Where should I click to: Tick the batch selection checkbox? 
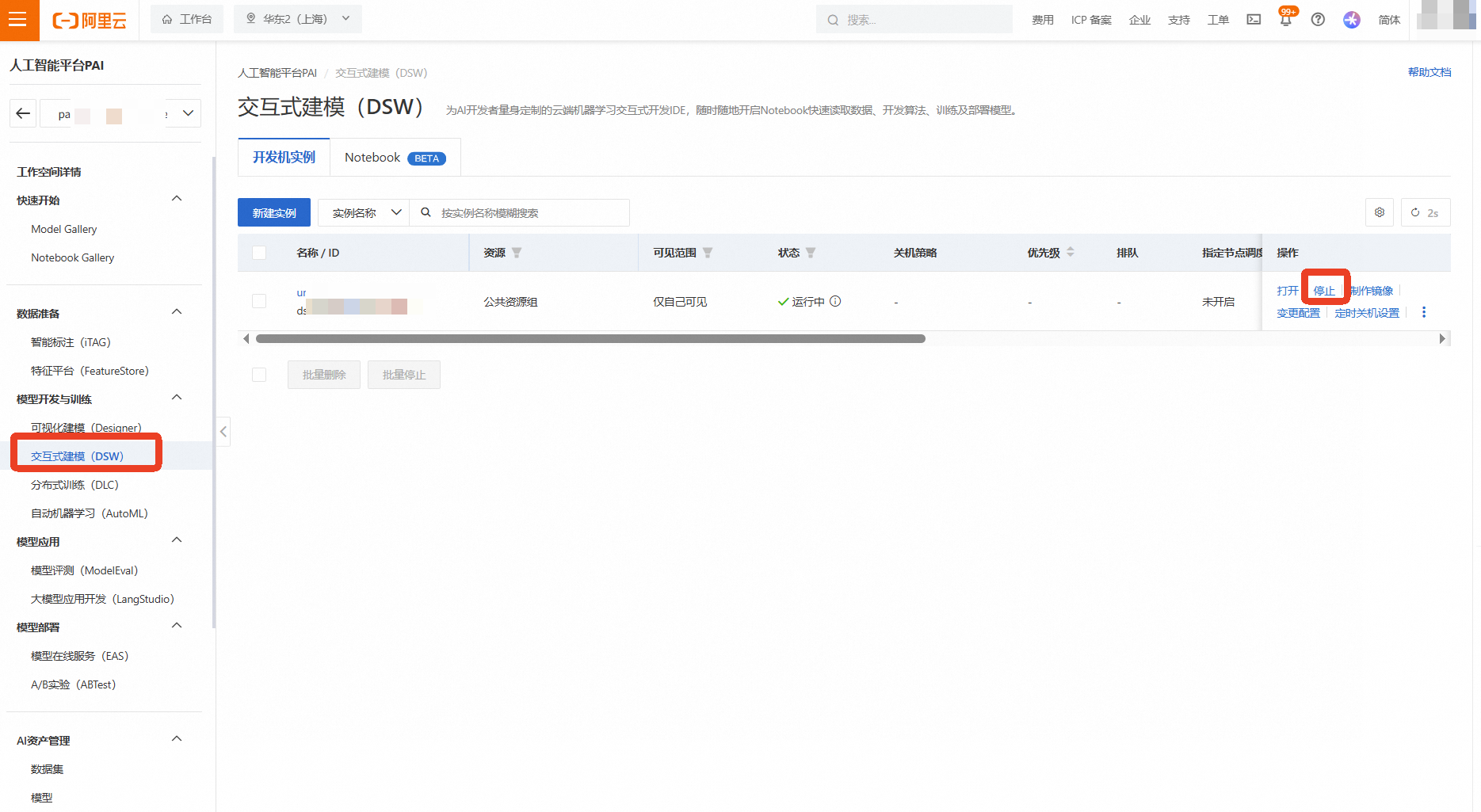point(259,375)
